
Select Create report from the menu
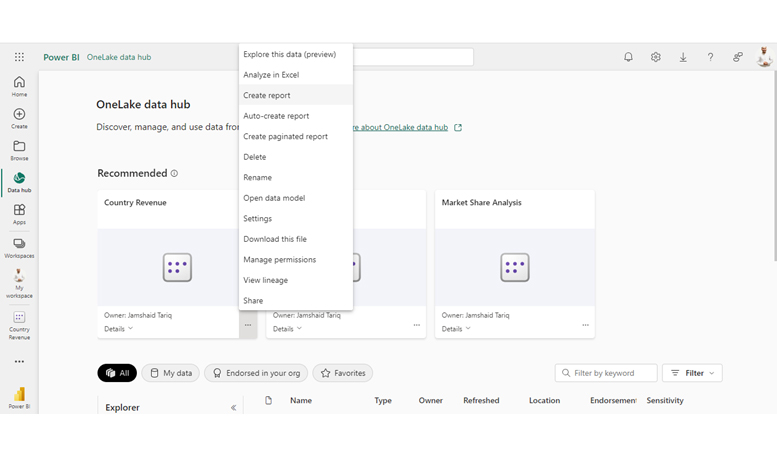click(296, 95)
